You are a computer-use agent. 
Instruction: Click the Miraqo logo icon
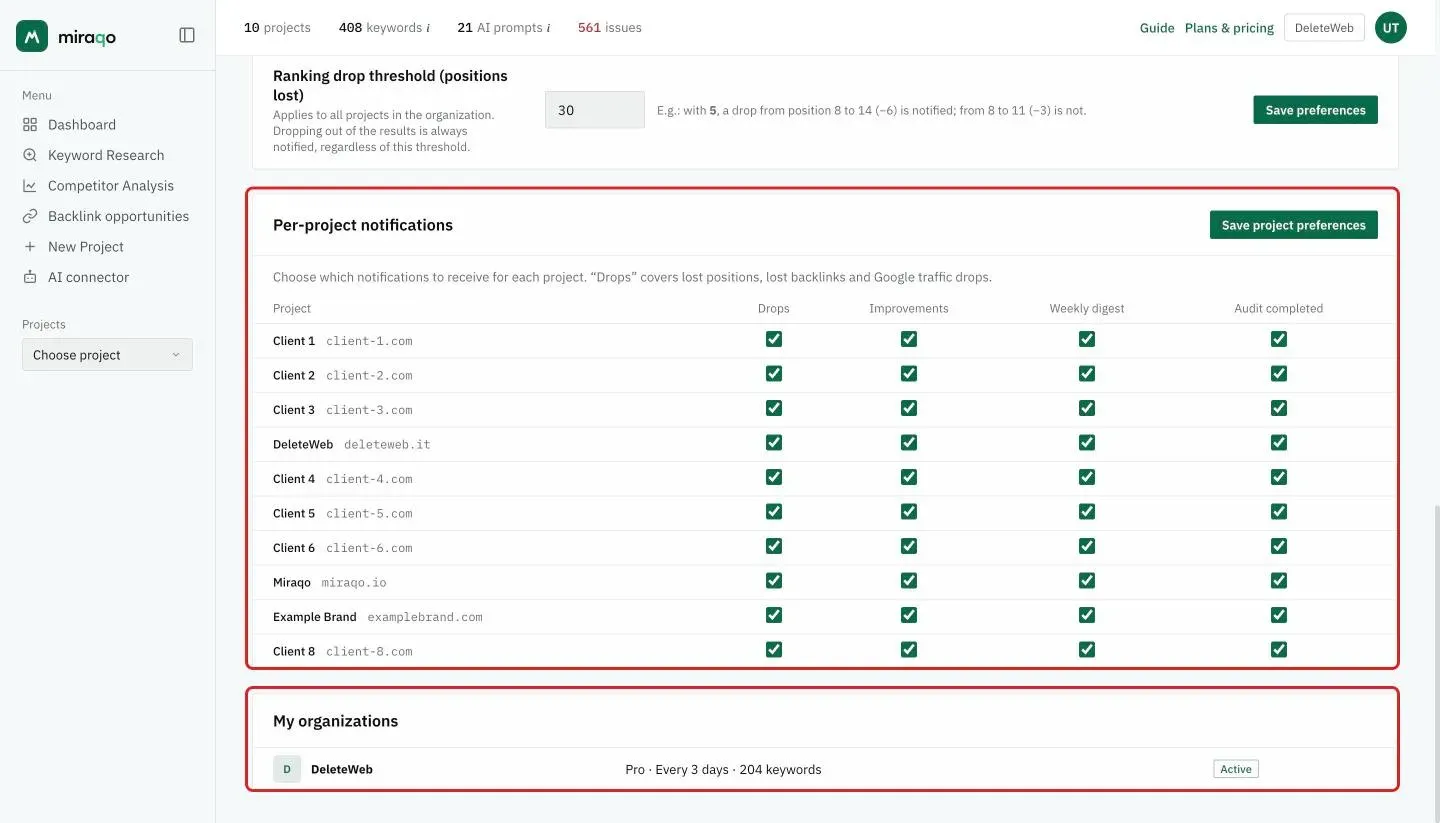click(32, 36)
